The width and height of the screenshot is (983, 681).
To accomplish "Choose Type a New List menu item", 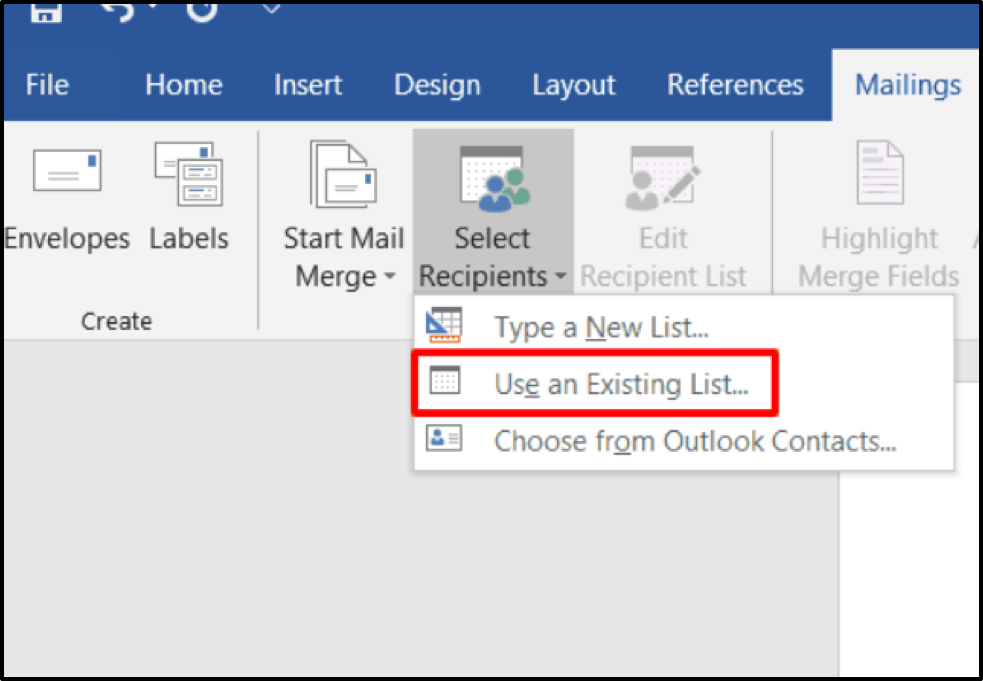I will point(601,326).
